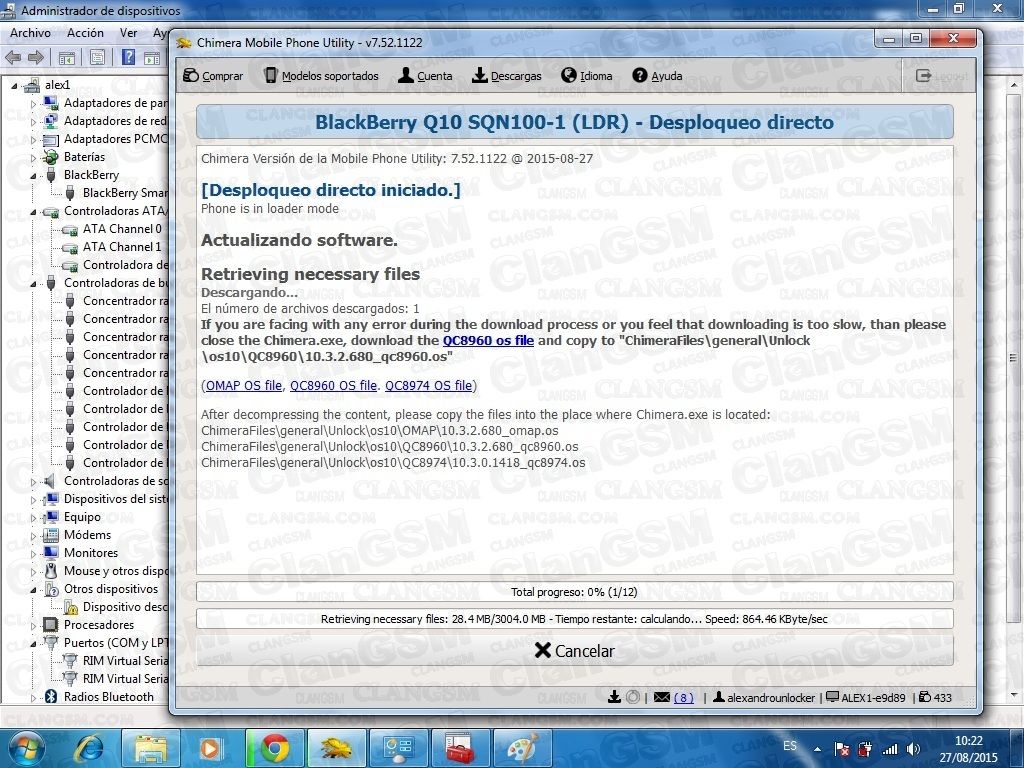Image resolution: width=1024 pixels, height=768 pixels.
Task: Open the QC8974 OS file link
Action: point(428,385)
